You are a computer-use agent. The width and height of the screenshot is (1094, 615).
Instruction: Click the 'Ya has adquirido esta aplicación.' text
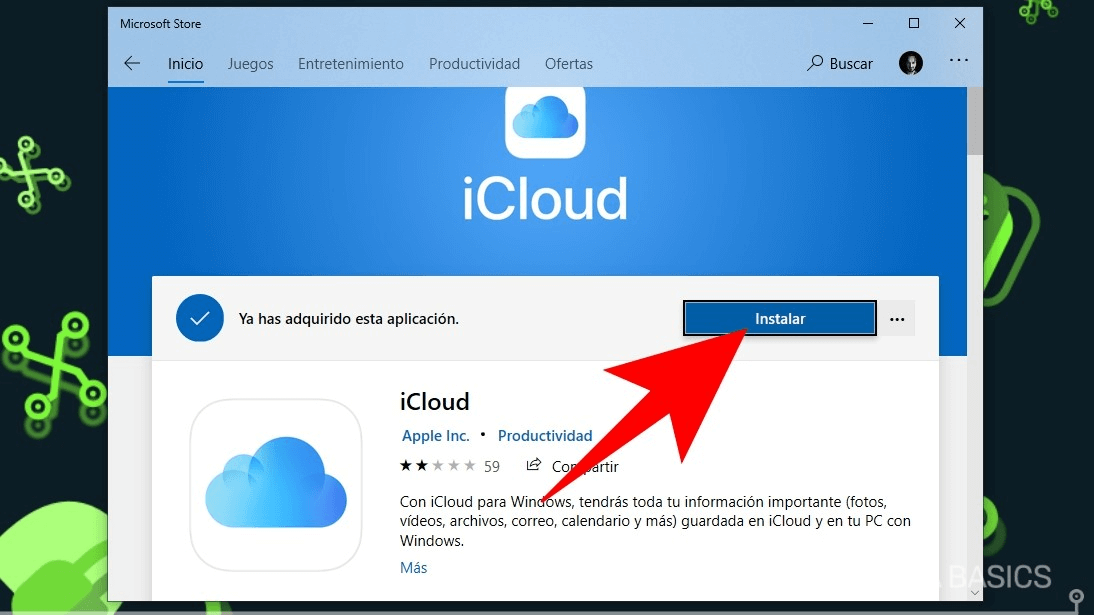[349, 319]
